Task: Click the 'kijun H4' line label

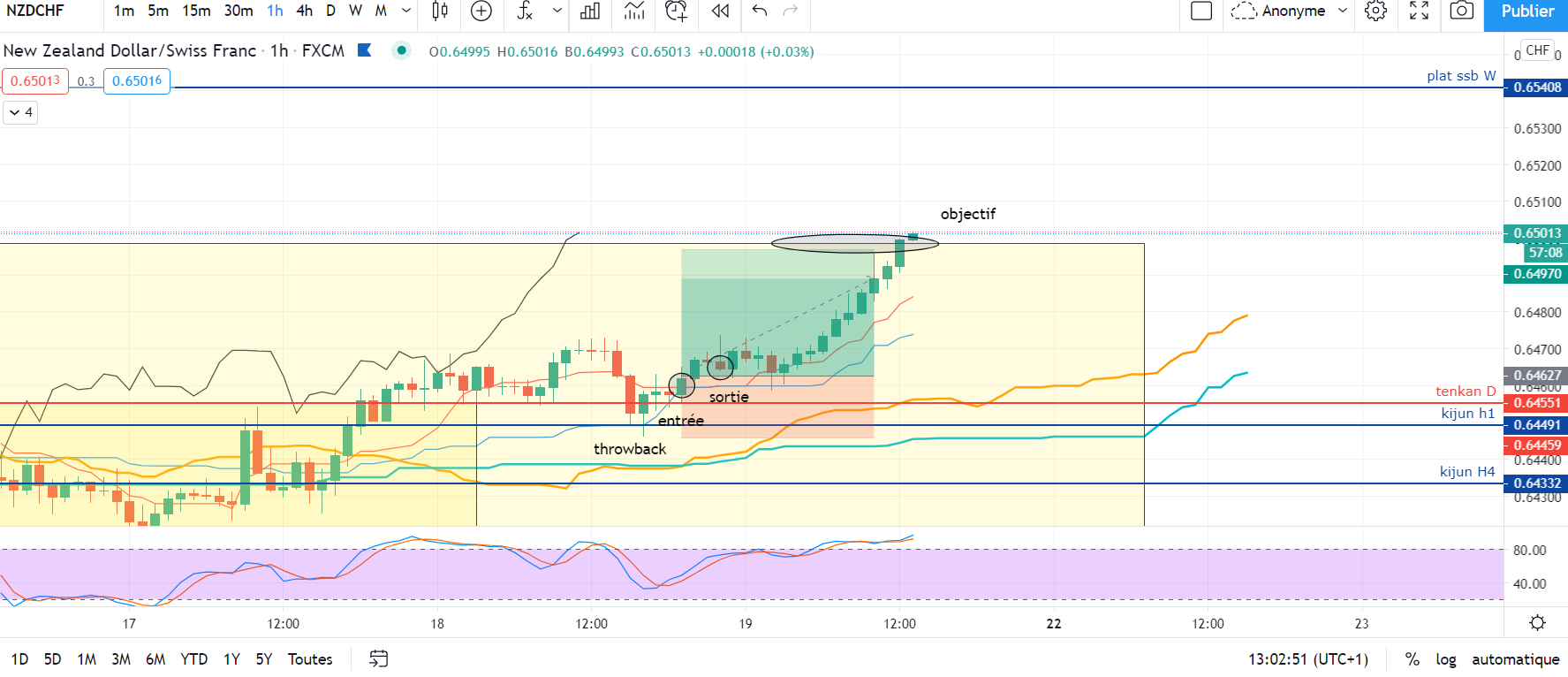Action: tap(1467, 472)
